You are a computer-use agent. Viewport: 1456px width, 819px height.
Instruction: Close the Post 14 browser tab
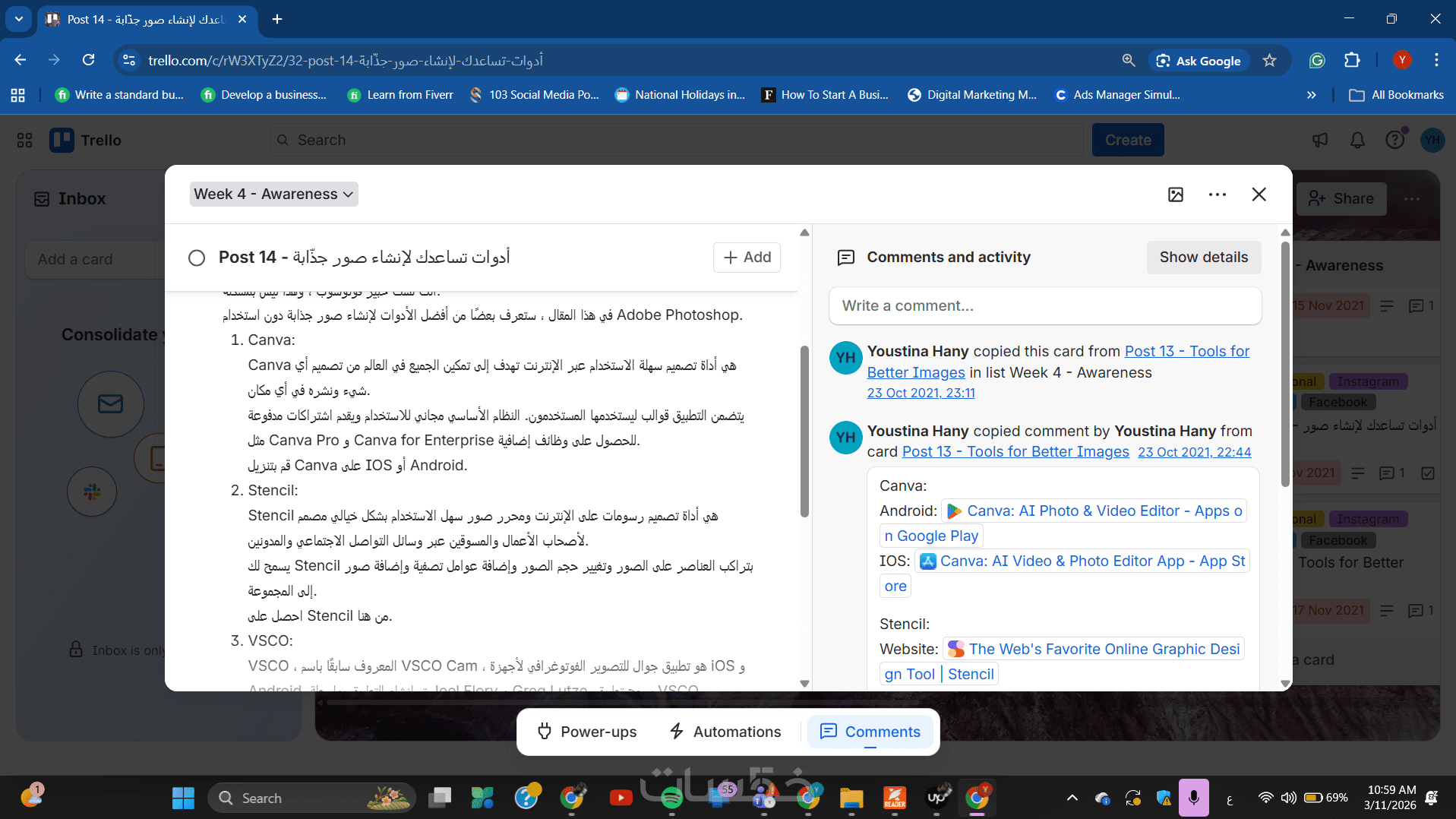pyautogui.click(x=242, y=19)
